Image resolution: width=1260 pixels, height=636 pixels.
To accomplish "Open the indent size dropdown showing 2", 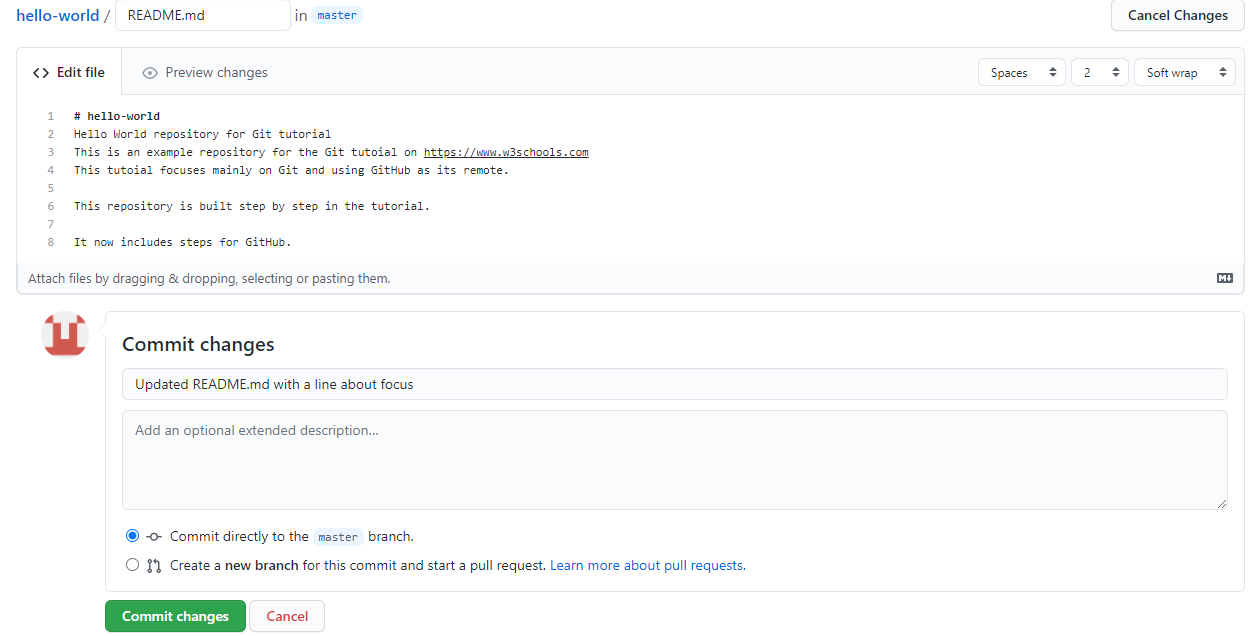I will (1099, 72).
